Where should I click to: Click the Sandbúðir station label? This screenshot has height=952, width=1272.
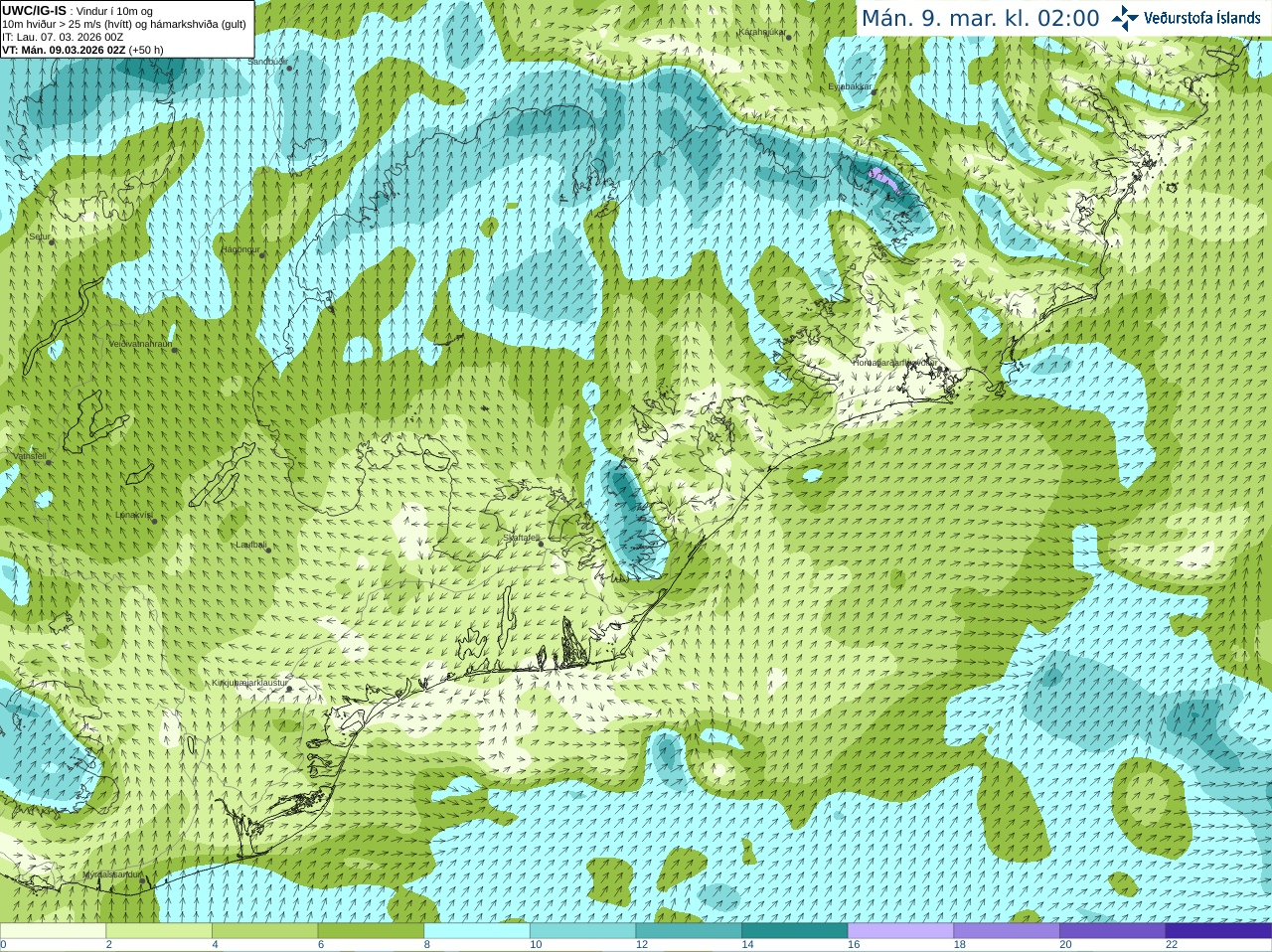(x=267, y=62)
